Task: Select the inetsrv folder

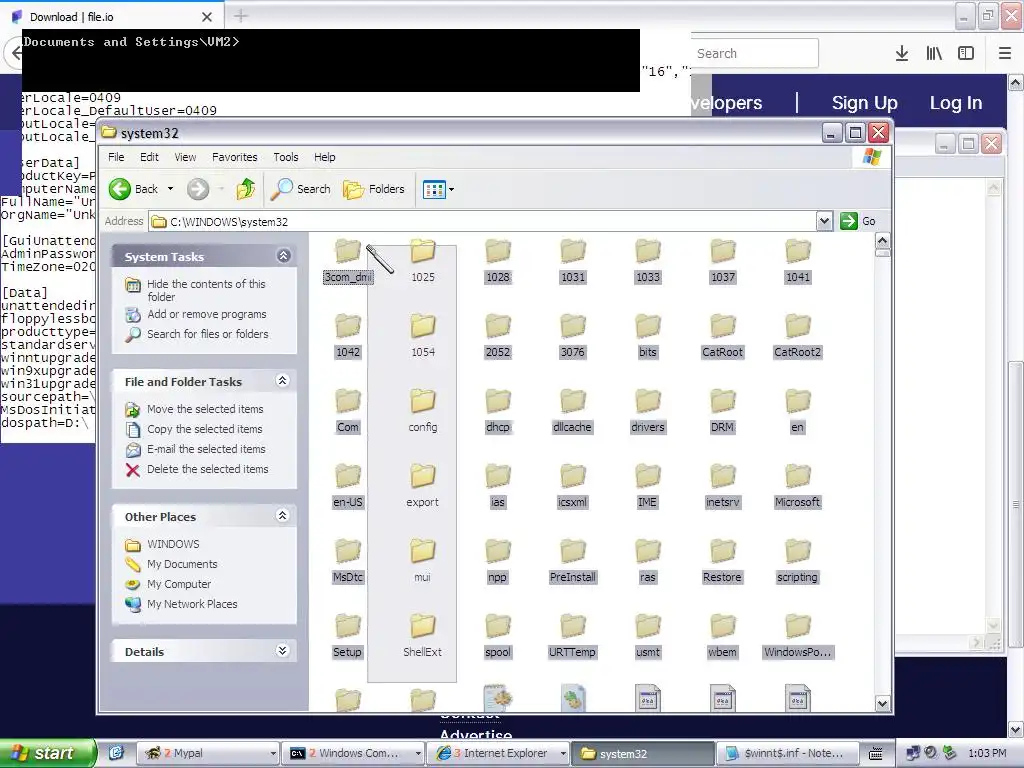Action: [x=722, y=487]
